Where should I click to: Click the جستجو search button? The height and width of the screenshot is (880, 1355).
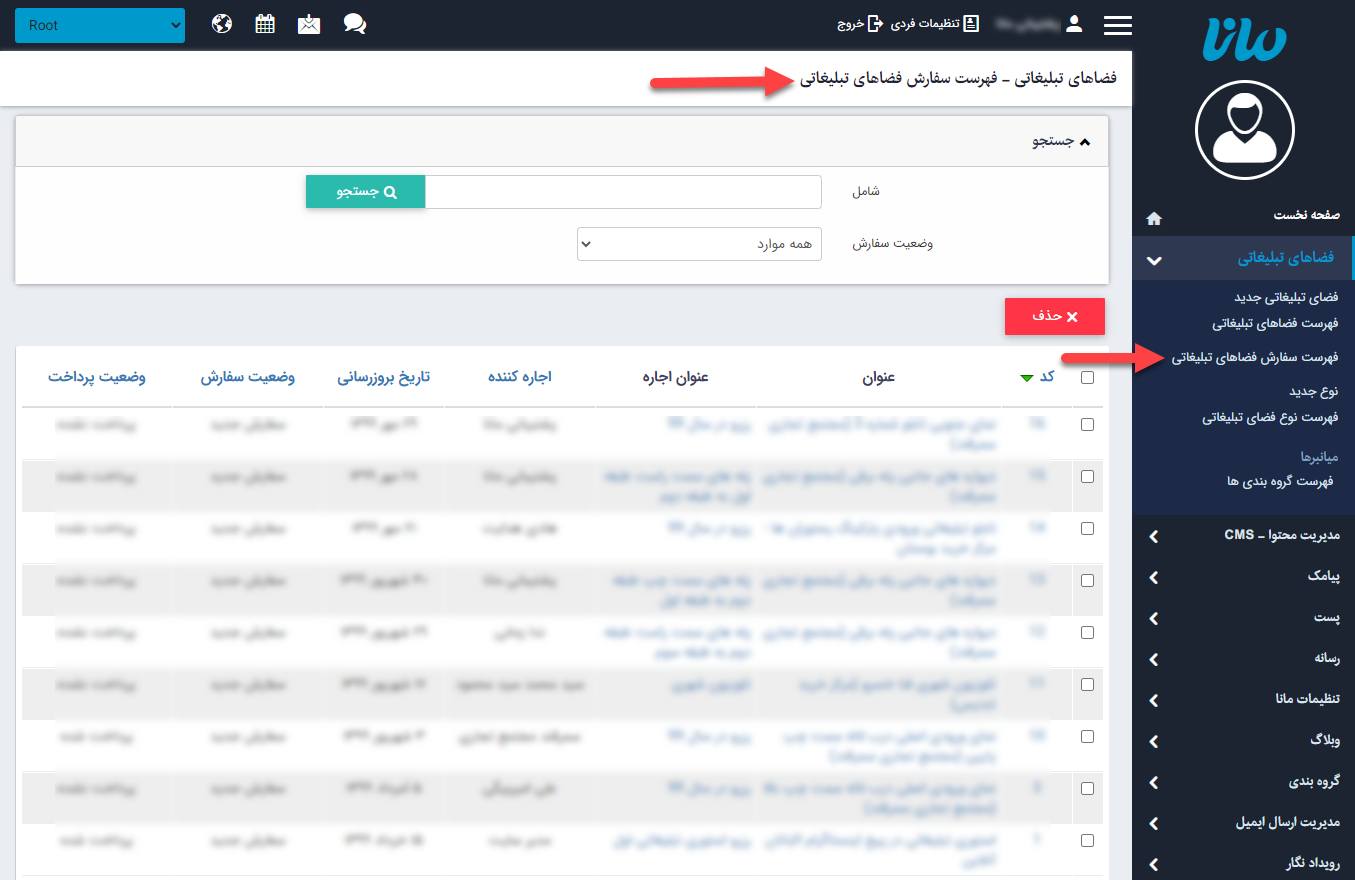point(365,191)
